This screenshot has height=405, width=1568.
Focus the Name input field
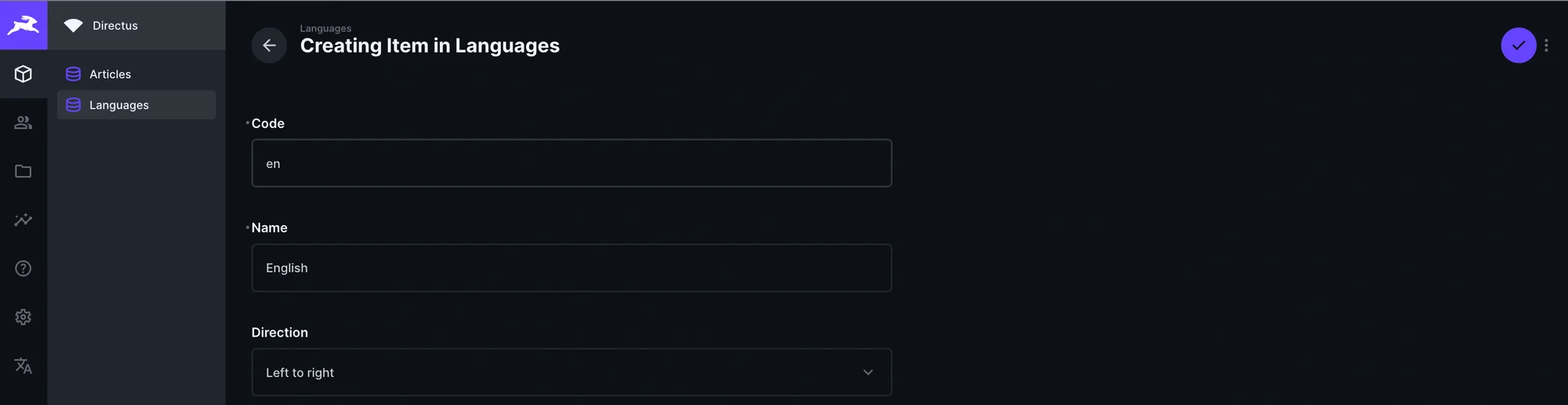coord(571,268)
